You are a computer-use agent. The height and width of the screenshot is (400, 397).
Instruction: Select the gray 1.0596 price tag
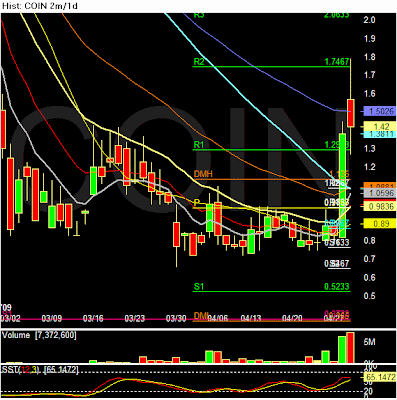coord(379,193)
